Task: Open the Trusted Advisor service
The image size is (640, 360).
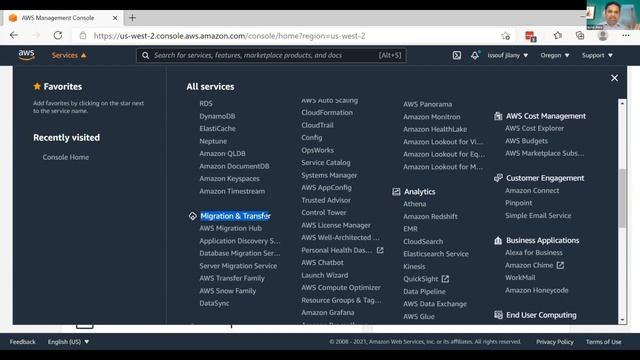Action: click(x=326, y=200)
